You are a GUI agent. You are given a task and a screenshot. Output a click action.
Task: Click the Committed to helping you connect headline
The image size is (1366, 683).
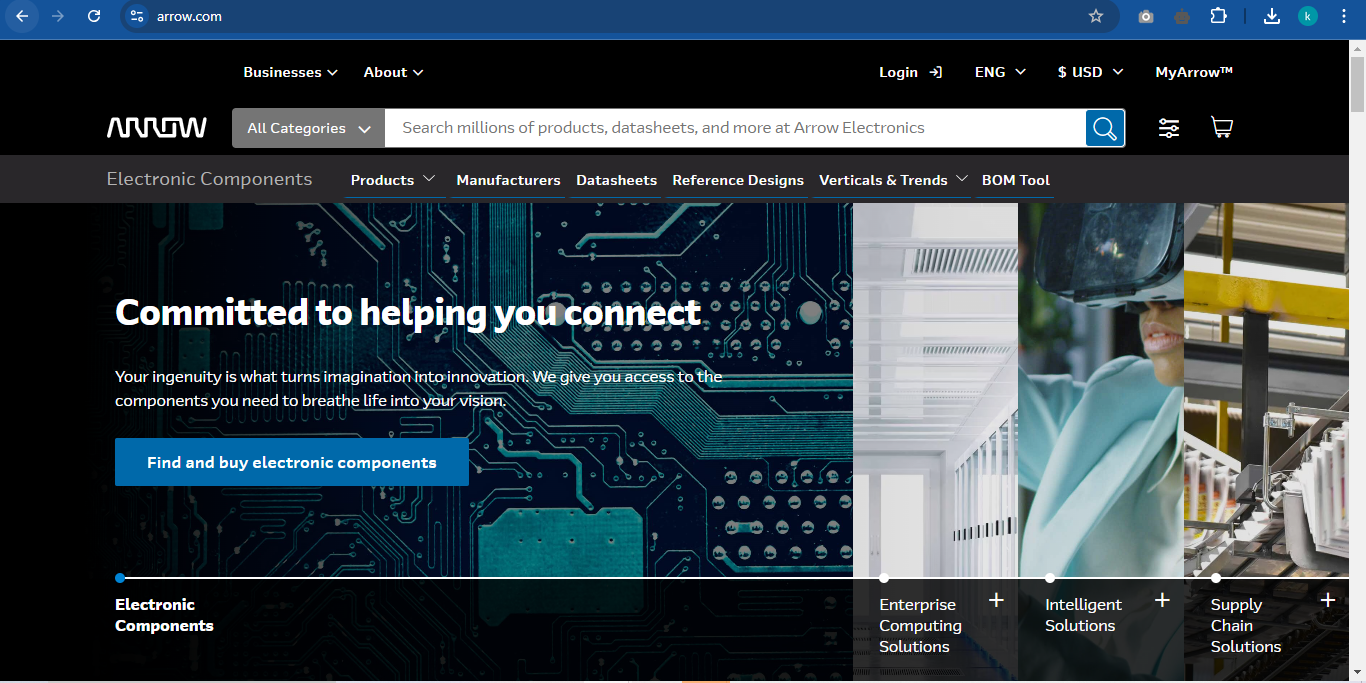pos(408,312)
